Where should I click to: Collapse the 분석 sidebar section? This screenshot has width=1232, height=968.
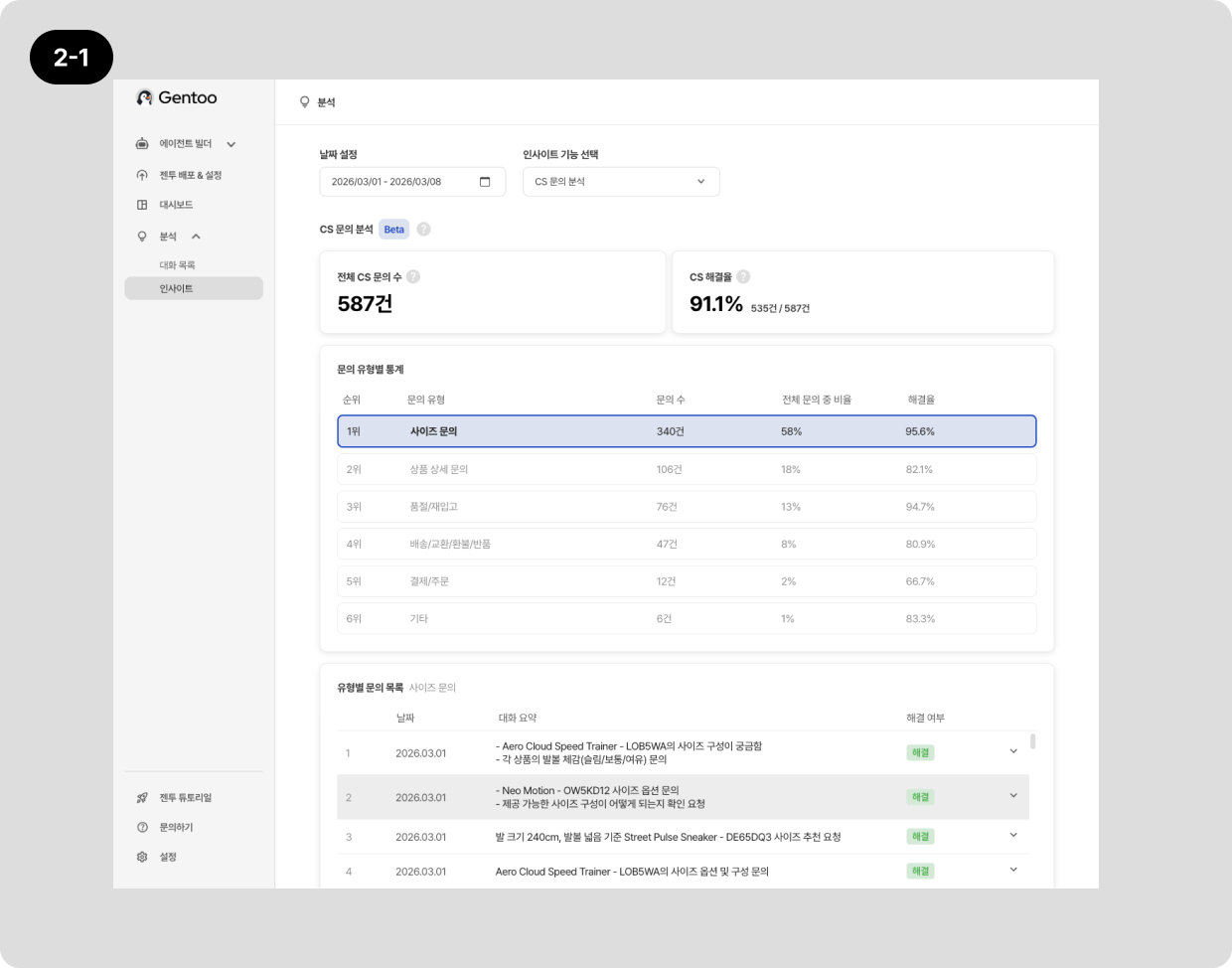(x=196, y=237)
